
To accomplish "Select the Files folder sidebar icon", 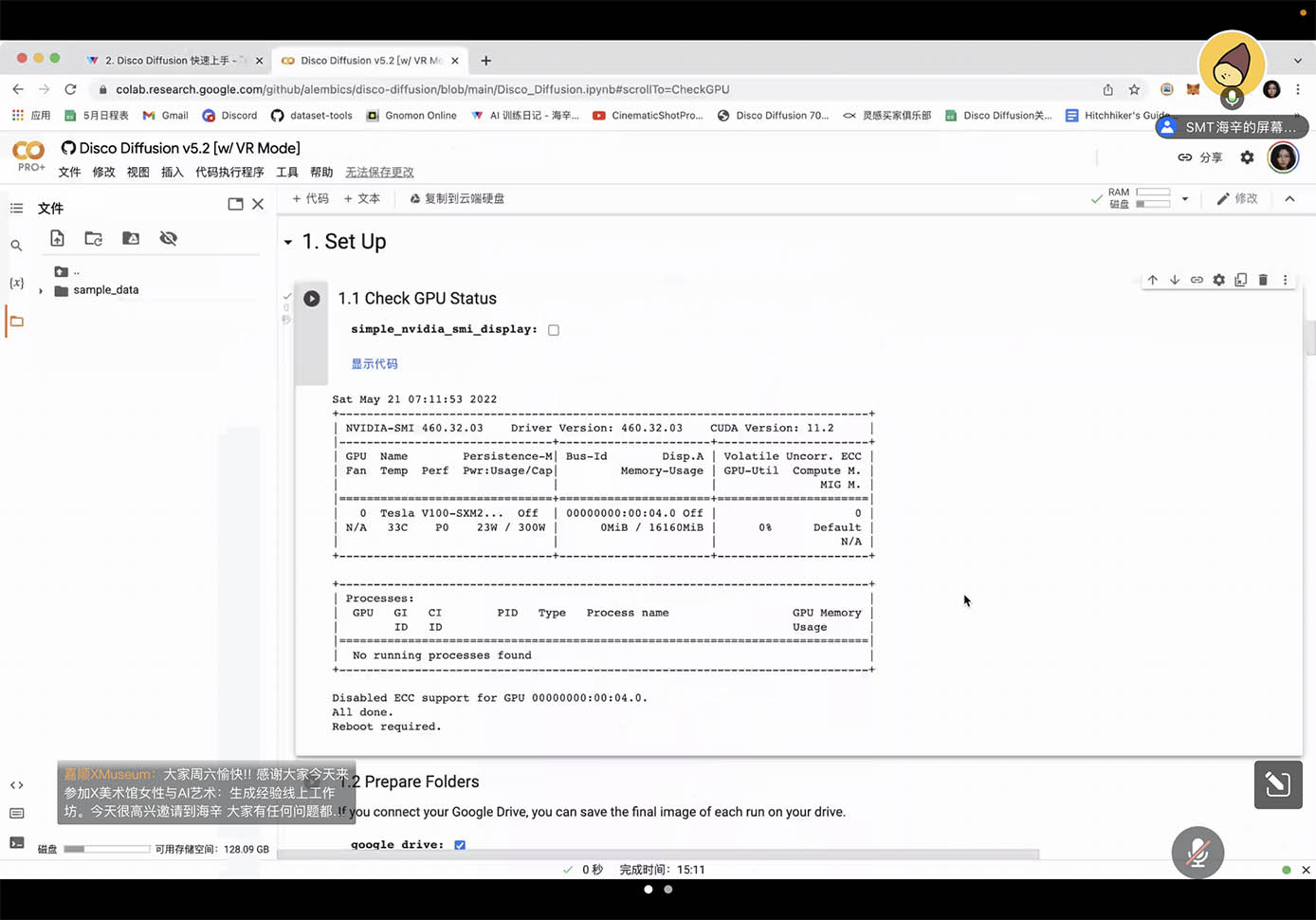I will coord(16,322).
